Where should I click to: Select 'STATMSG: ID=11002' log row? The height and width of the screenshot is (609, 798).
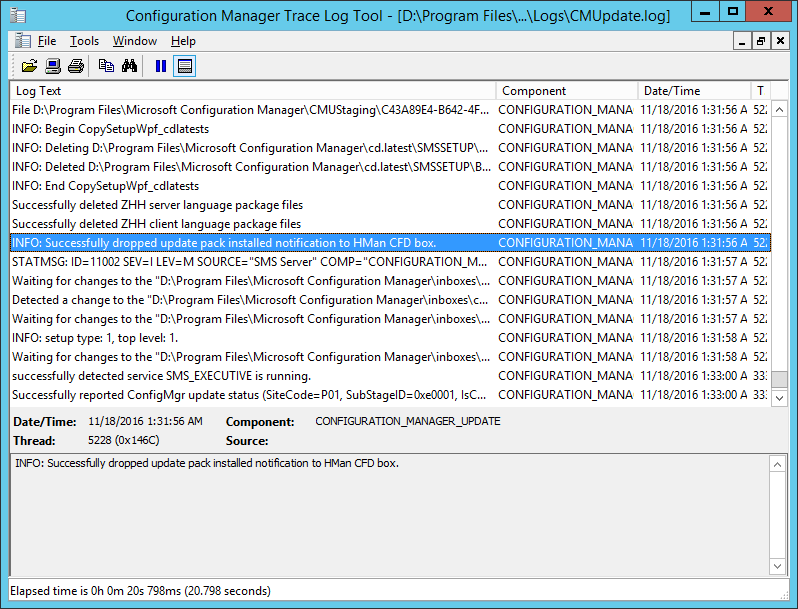tap(390, 262)
